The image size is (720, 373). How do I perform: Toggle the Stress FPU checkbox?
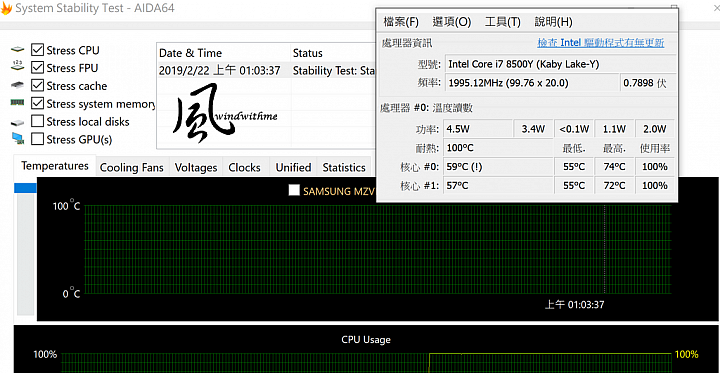tap(38, 68)
